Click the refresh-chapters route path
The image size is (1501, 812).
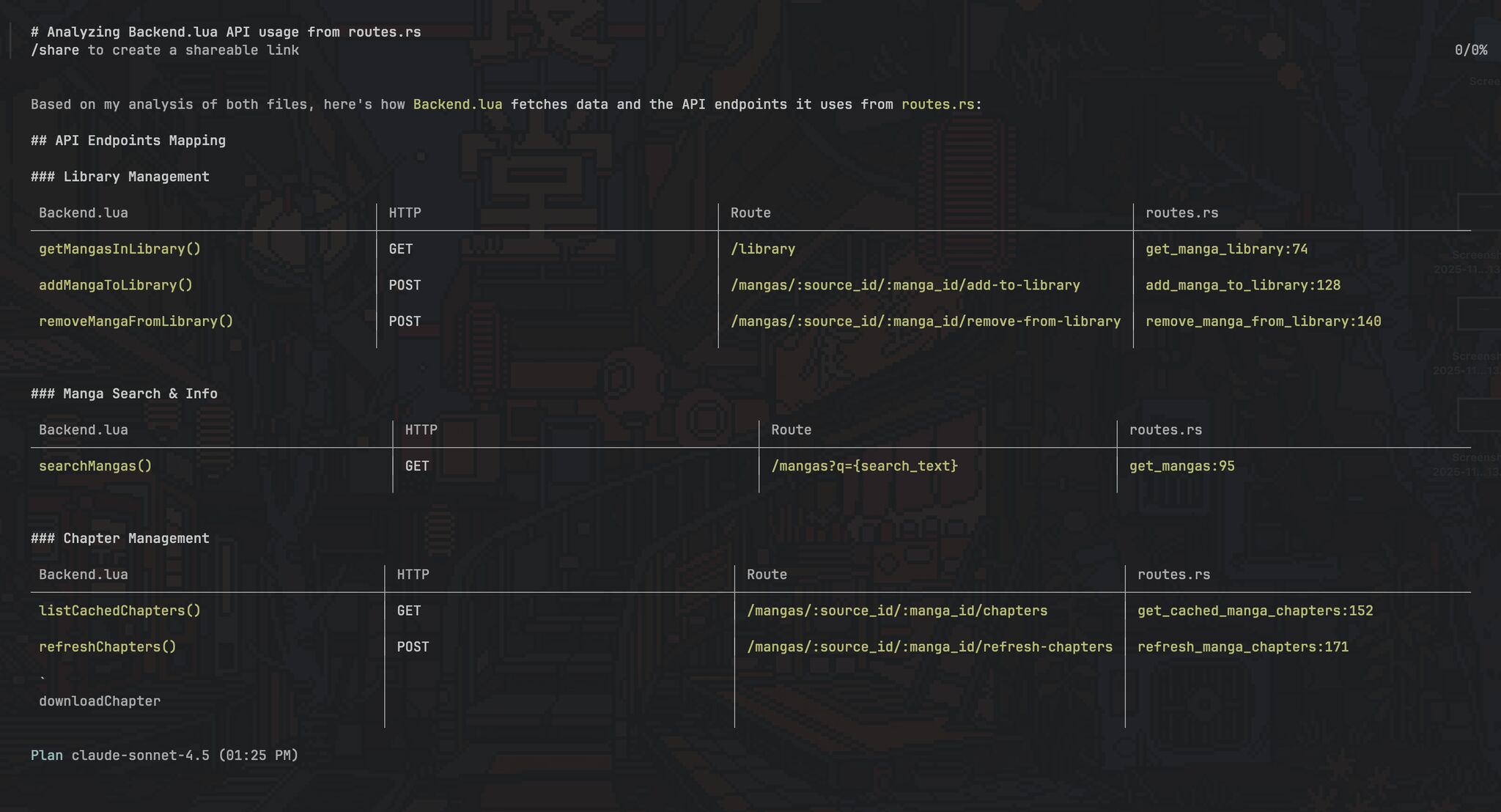929,646
